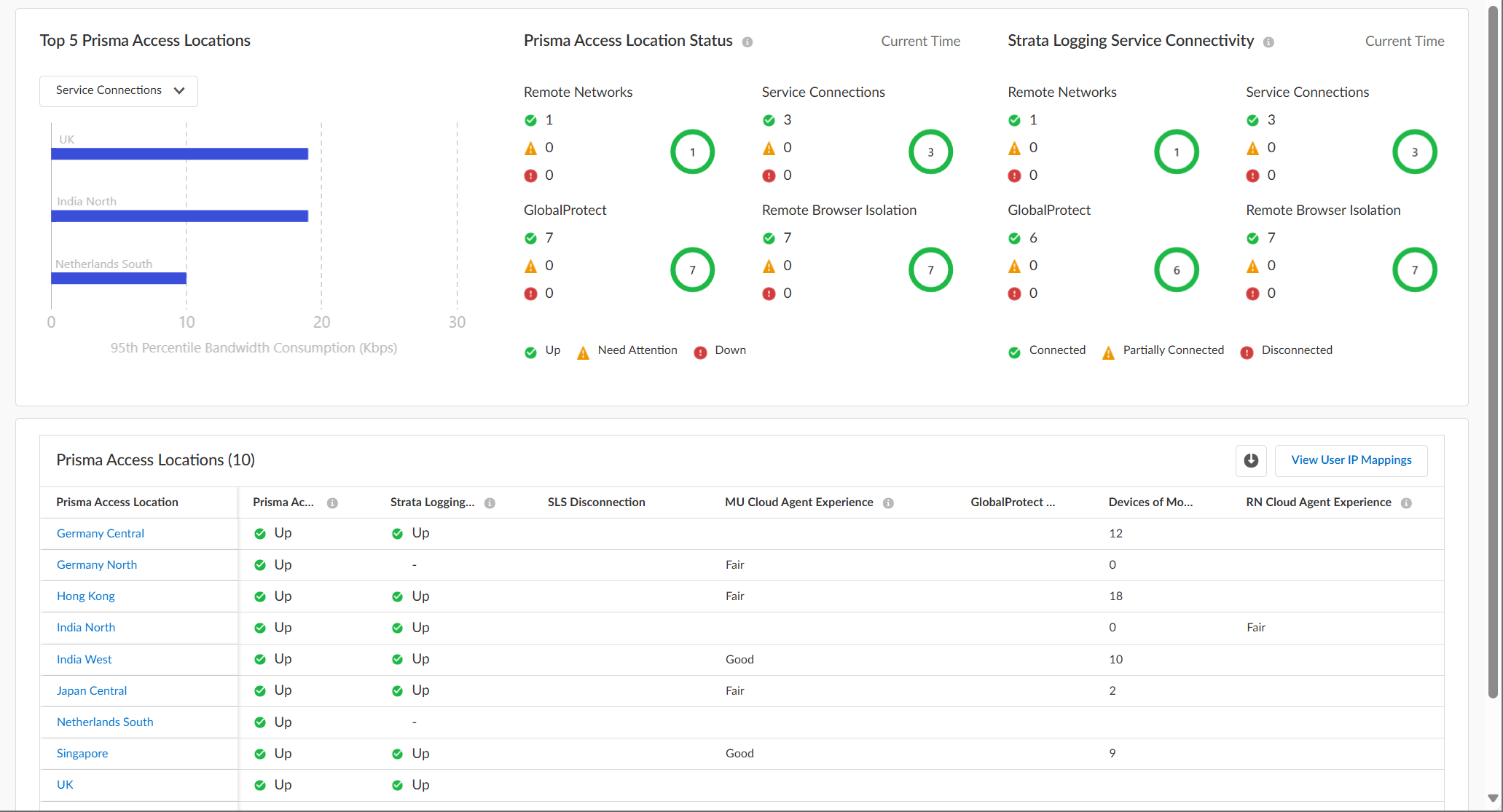Click the GlobalProtect ... column header
Image resolution: width=1503 pixels, height=812 pixels.
[1013, 502]
